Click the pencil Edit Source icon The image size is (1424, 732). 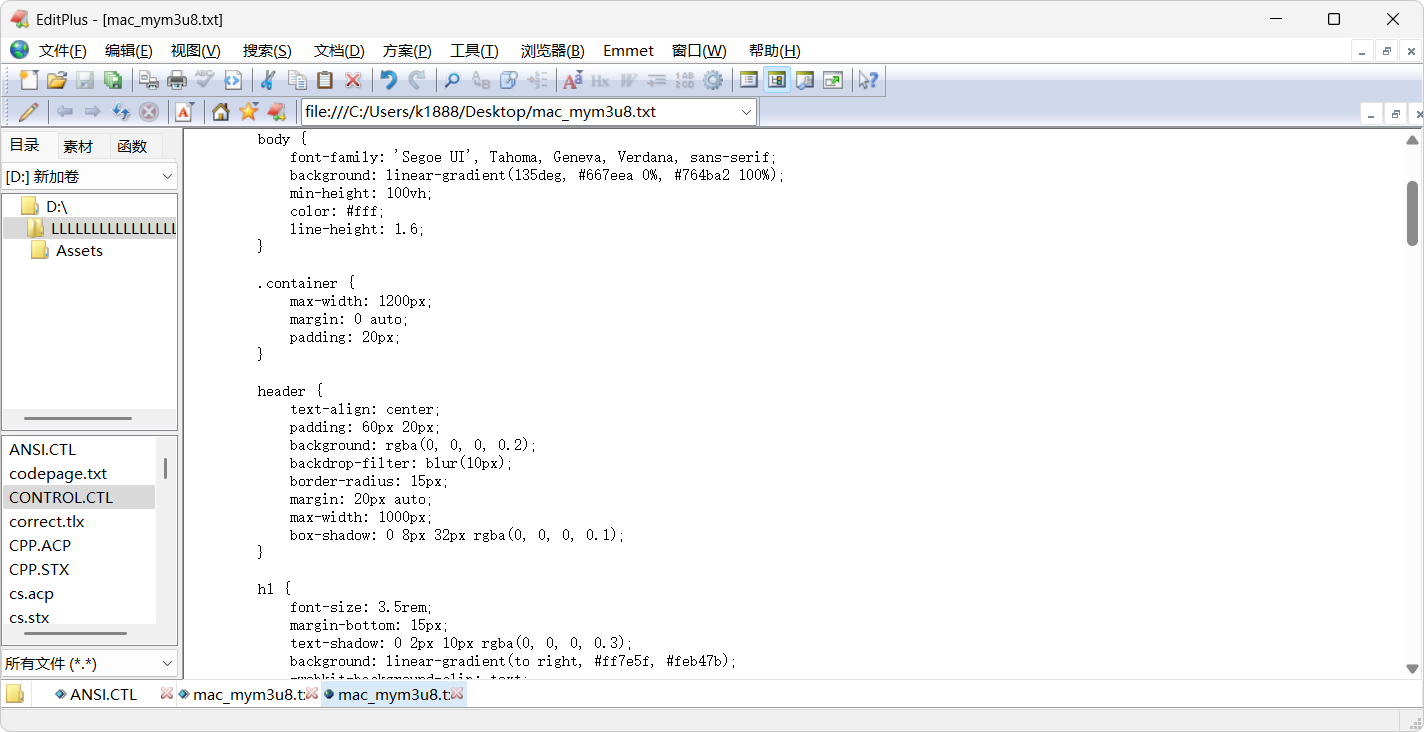pos(29,112)
